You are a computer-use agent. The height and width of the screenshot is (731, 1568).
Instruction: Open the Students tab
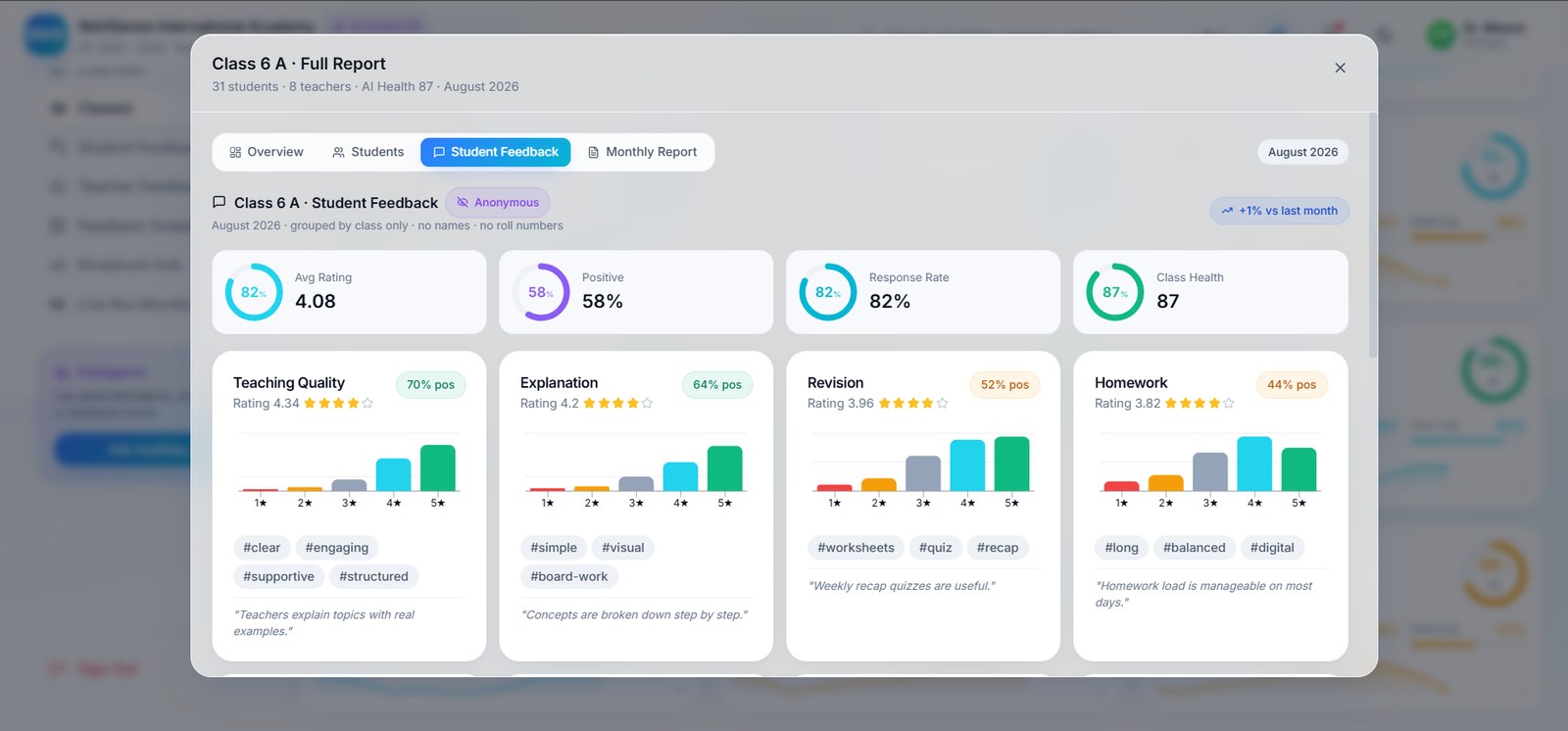tap(367, 152)
